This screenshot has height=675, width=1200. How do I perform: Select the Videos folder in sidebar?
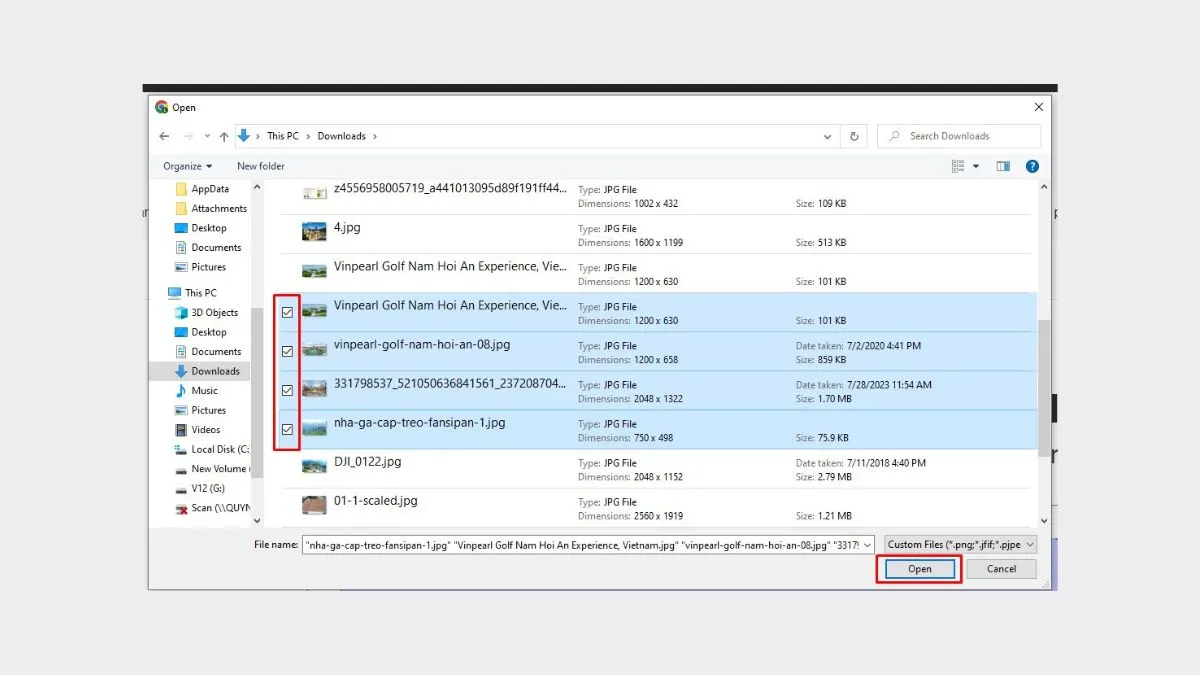tap(205, 430)
